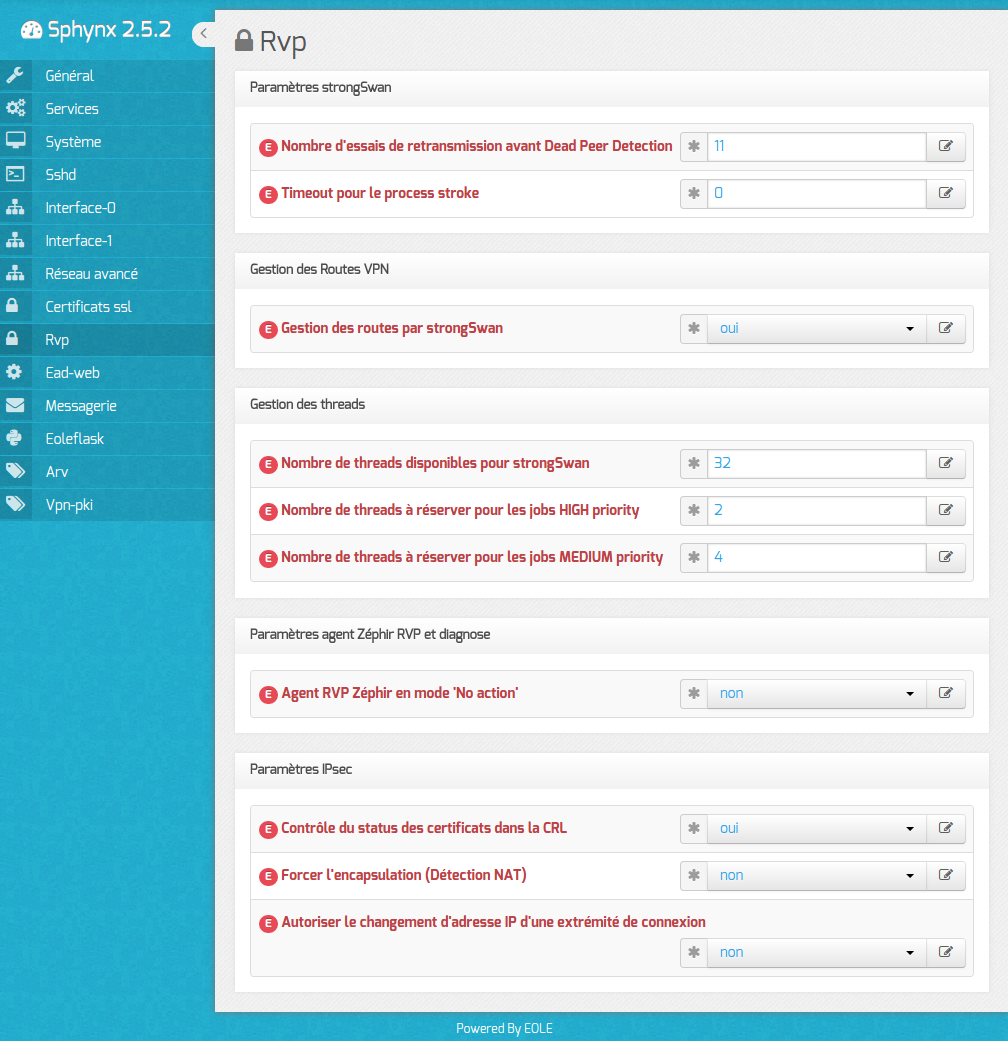
Task: Click the edit icon next to Dead Peer Detection value
Action: click(946, 146)
